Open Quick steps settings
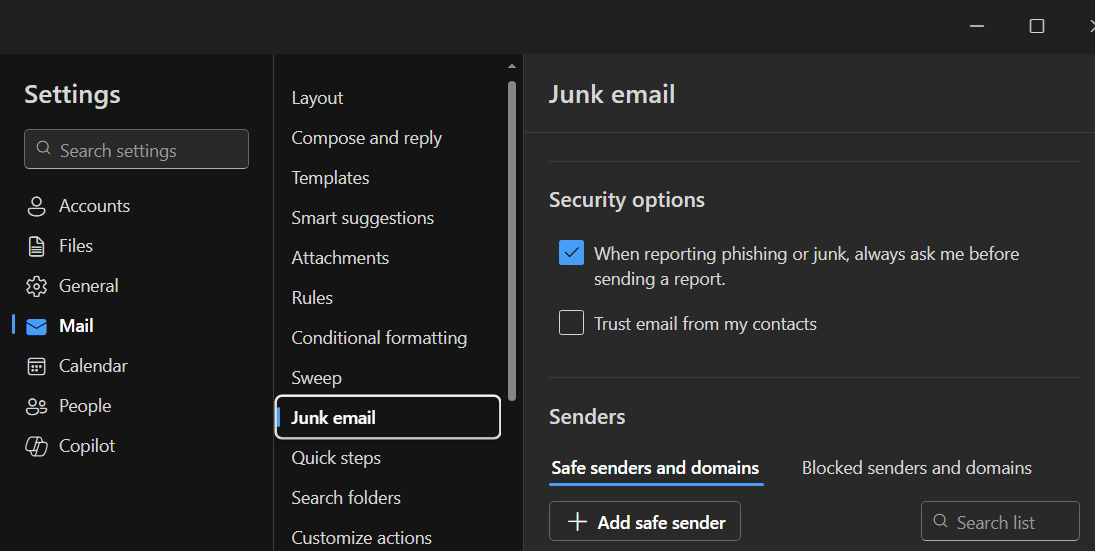Screen dimensions: 1095x551 (x=336, y=458)
